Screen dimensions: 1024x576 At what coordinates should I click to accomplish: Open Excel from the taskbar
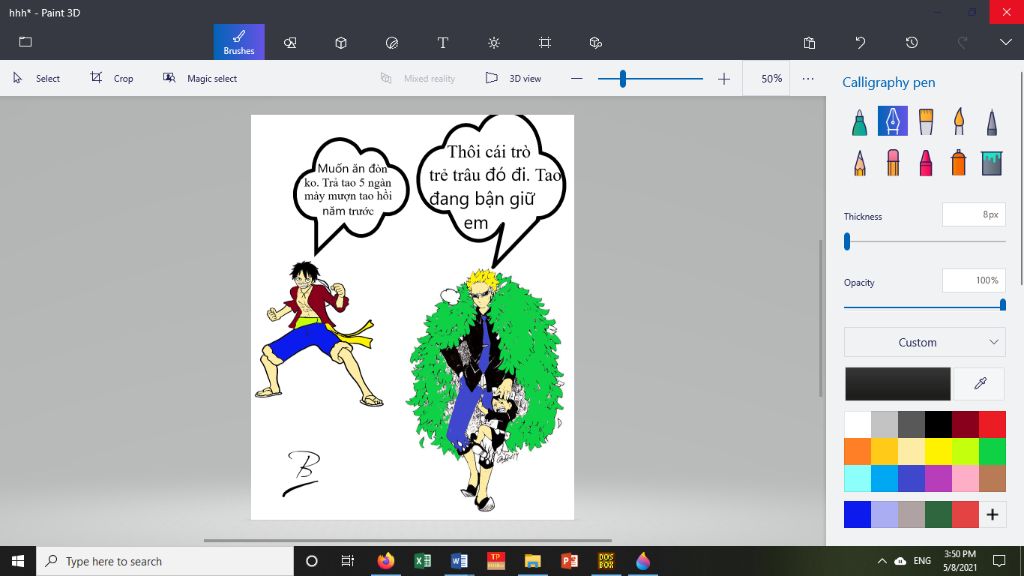click(423, 561)
